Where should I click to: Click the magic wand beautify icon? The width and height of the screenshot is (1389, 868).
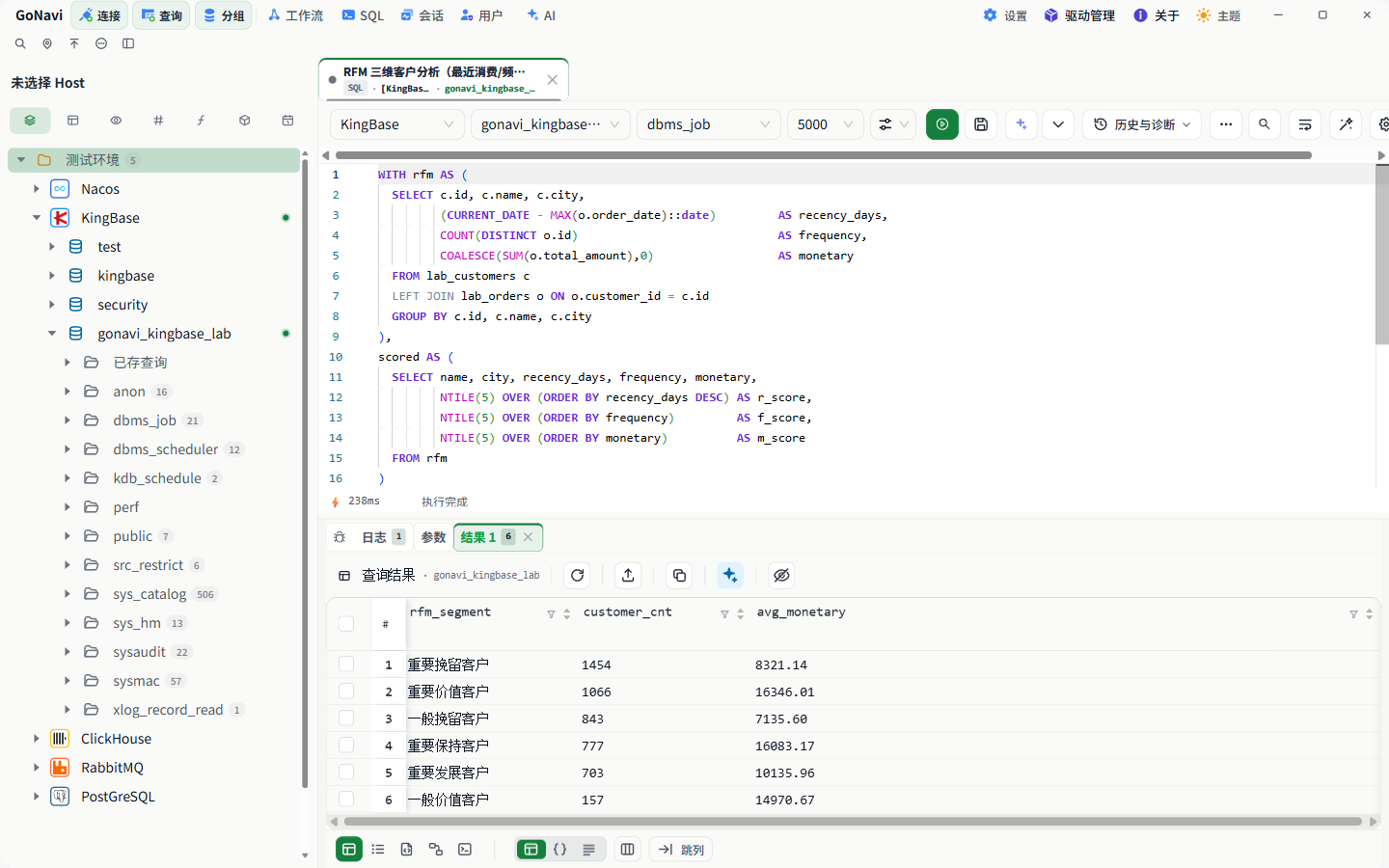[x=1346, y=124]
